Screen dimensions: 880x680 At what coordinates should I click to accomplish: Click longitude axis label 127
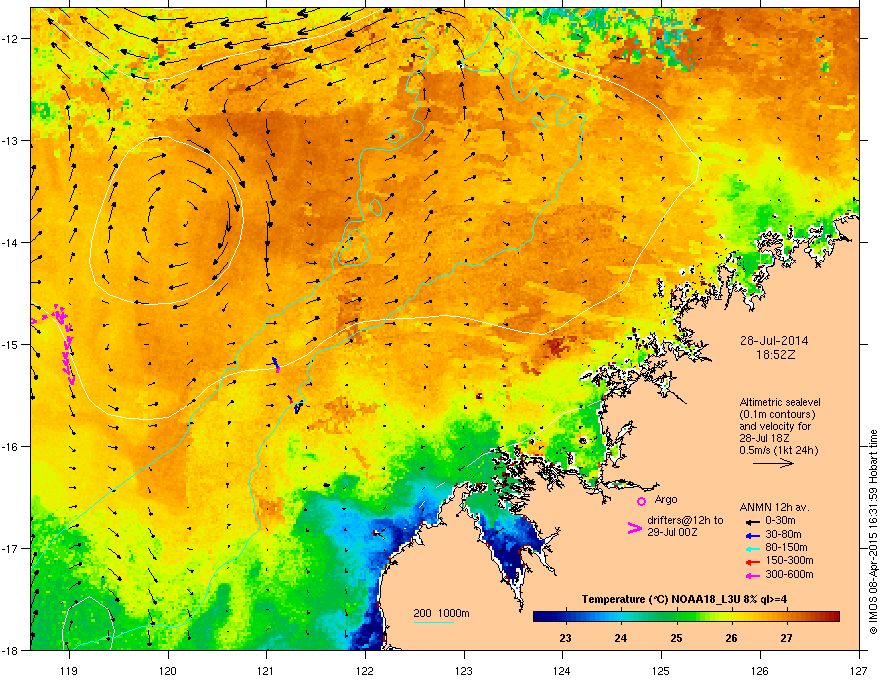coord(859,670)
